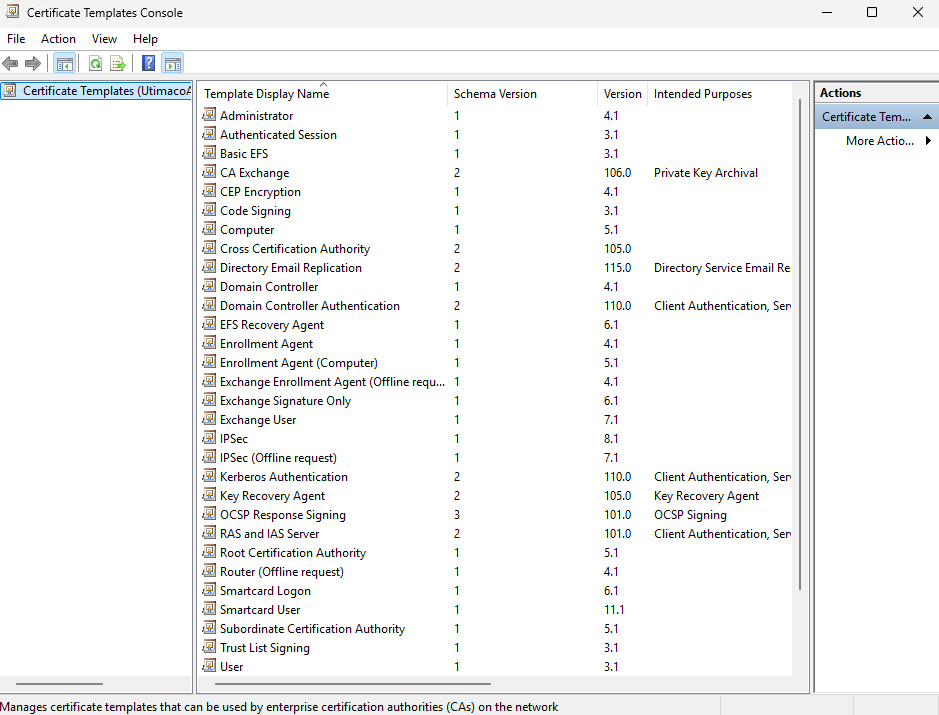Click the Export List toolbar icon
939x715 pixels.
click(118, 64)
